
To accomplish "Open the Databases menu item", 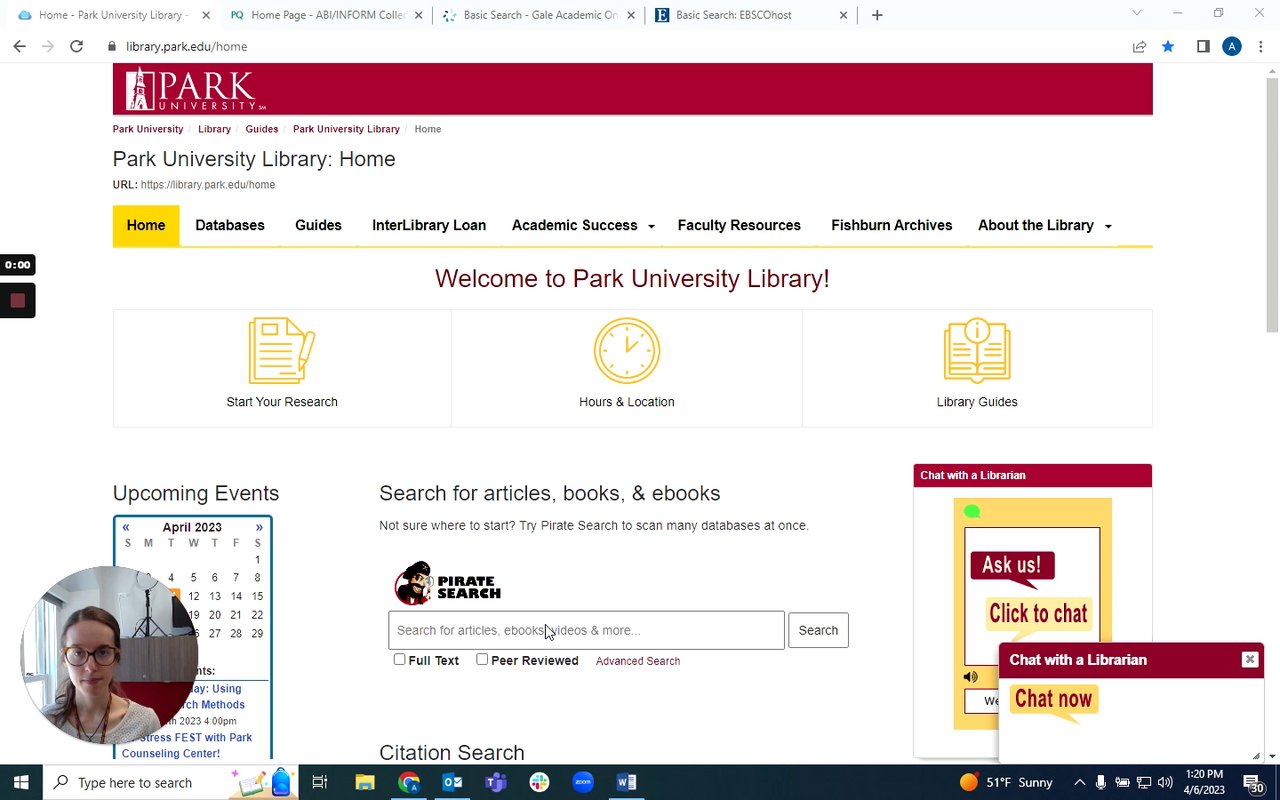I will pos(230,225).
